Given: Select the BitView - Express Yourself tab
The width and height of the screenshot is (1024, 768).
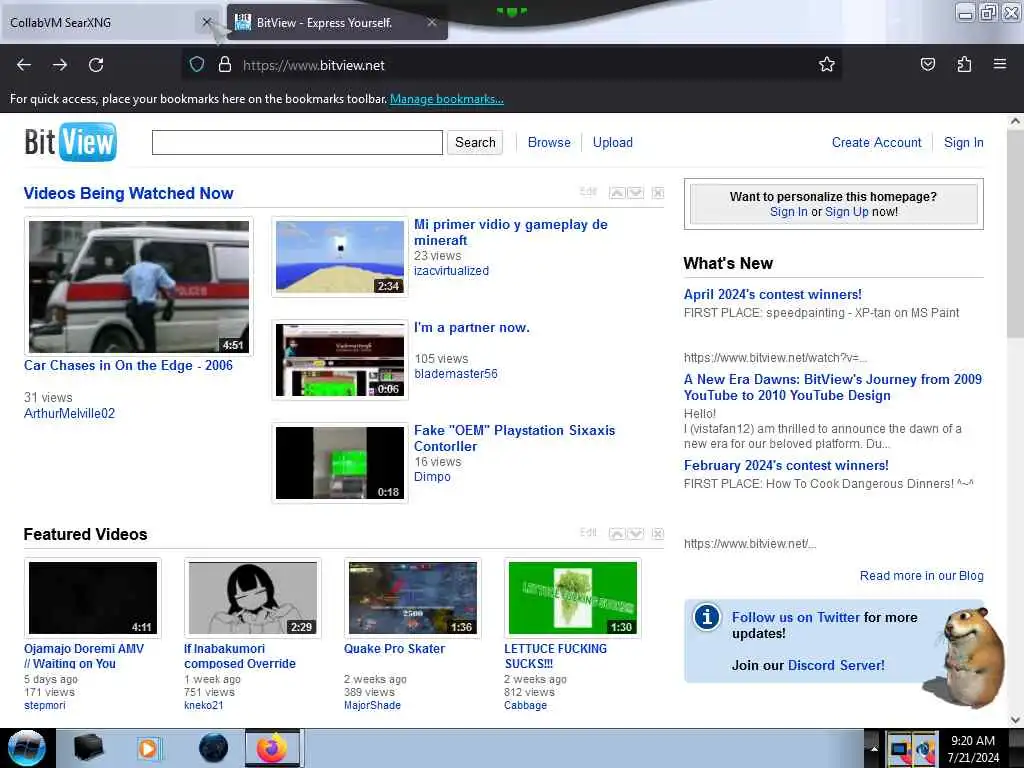Looking at the screenshot, I should click(x=337, y=22).
